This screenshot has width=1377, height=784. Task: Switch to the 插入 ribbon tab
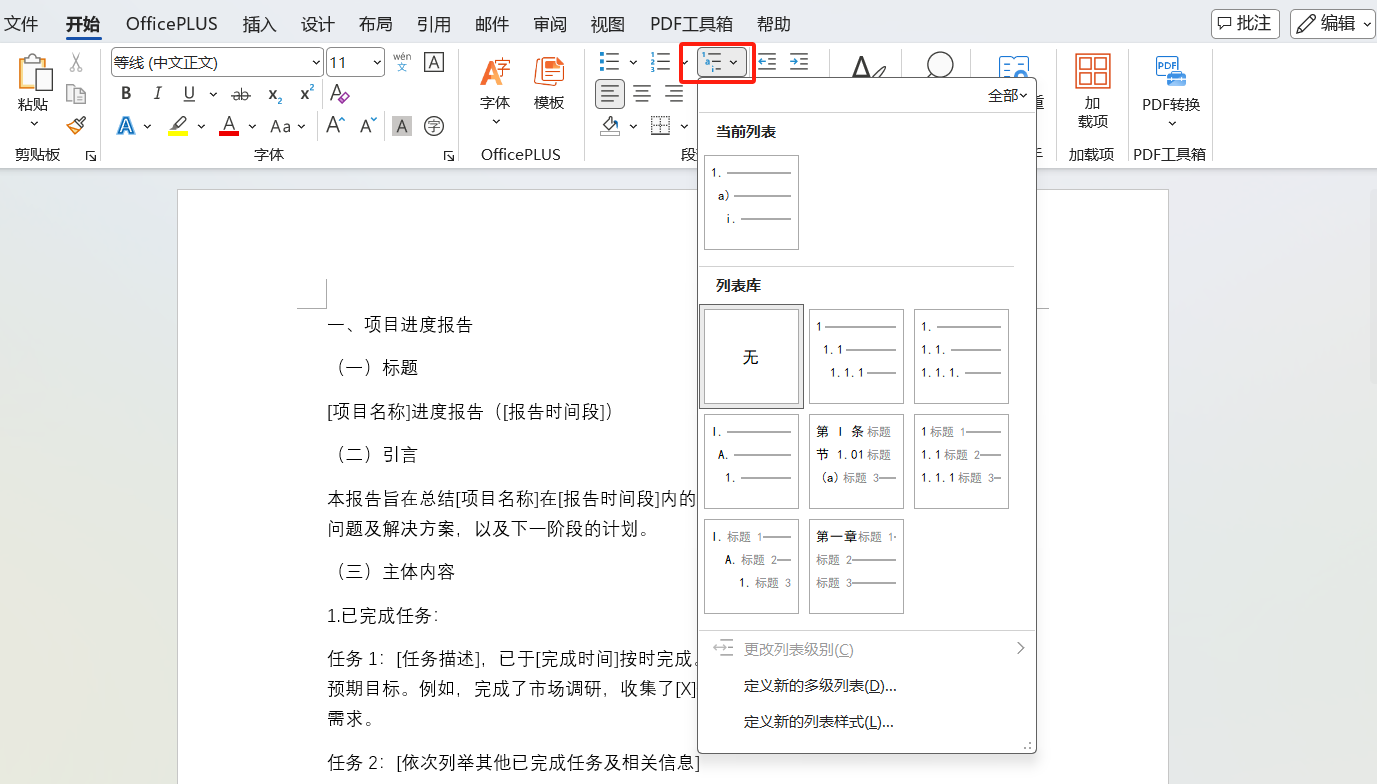coord(260,24)
